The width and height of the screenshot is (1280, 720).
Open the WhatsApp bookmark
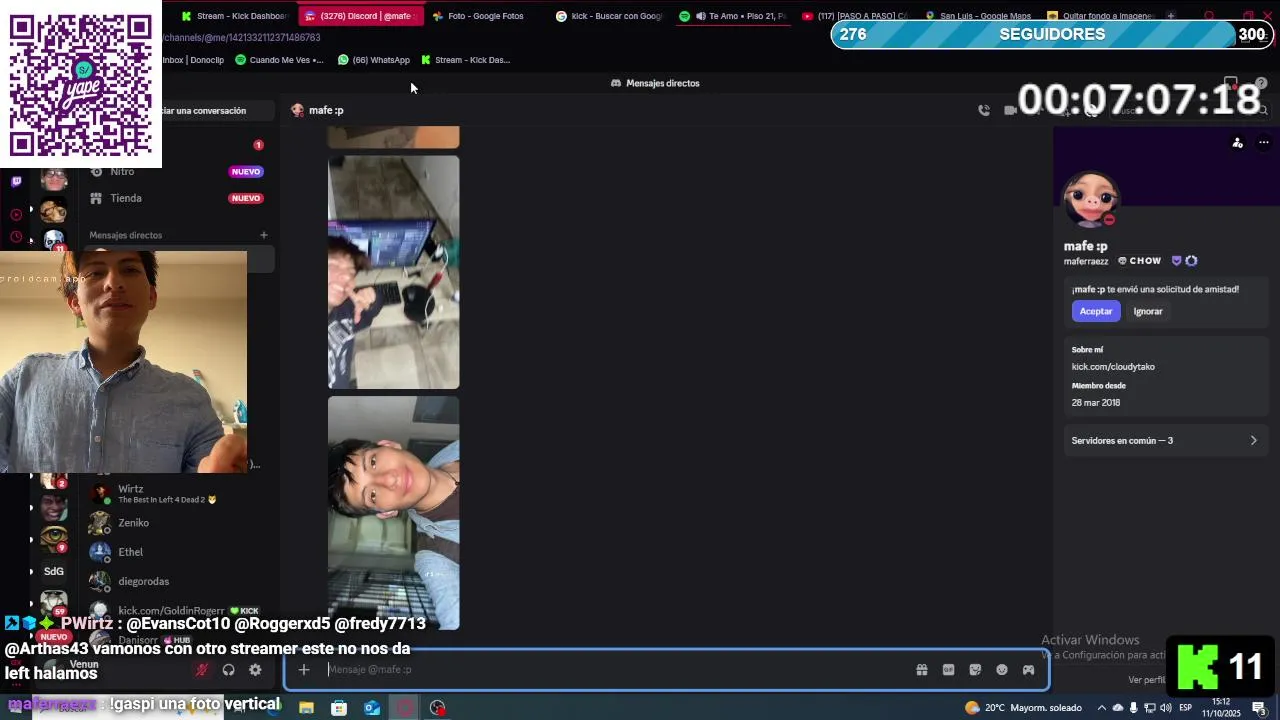point(374,60)
